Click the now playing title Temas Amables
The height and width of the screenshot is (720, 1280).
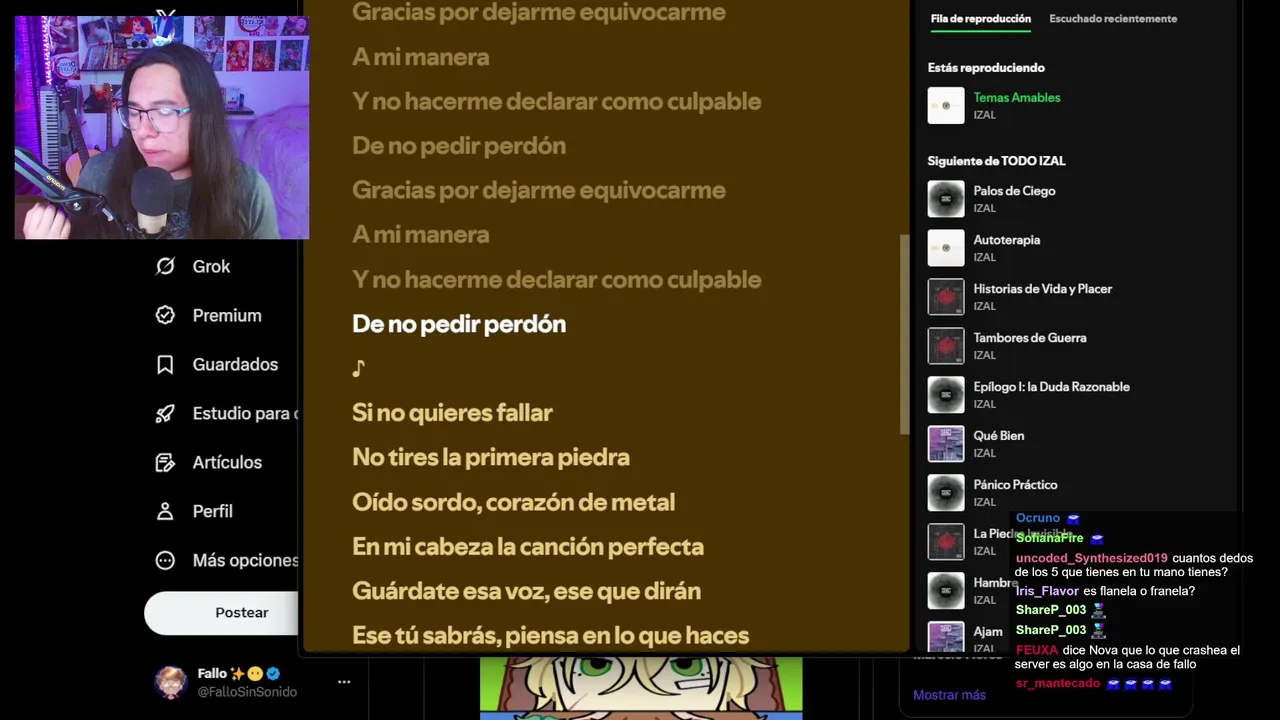[x=1017, y=97]
